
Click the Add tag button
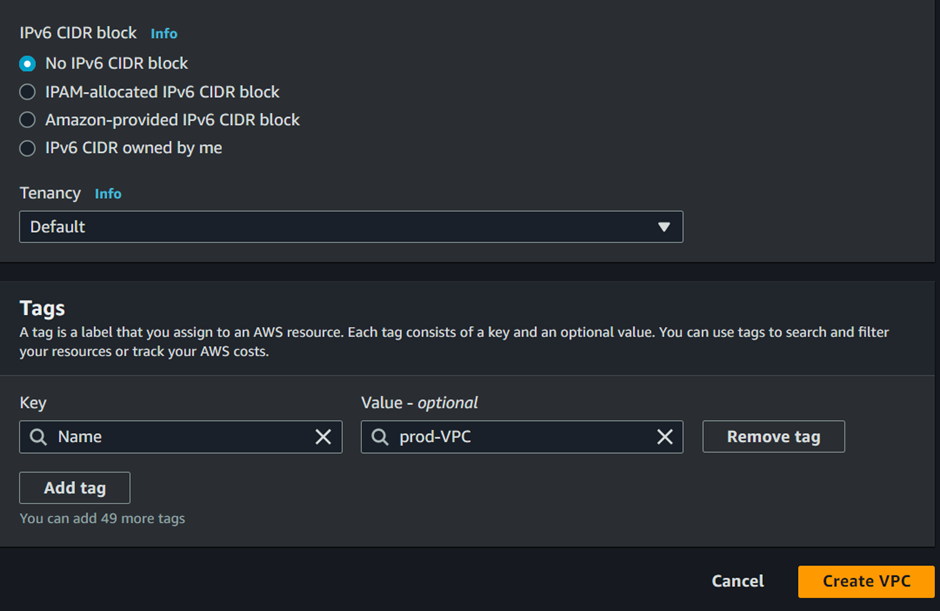pos(75,488)
